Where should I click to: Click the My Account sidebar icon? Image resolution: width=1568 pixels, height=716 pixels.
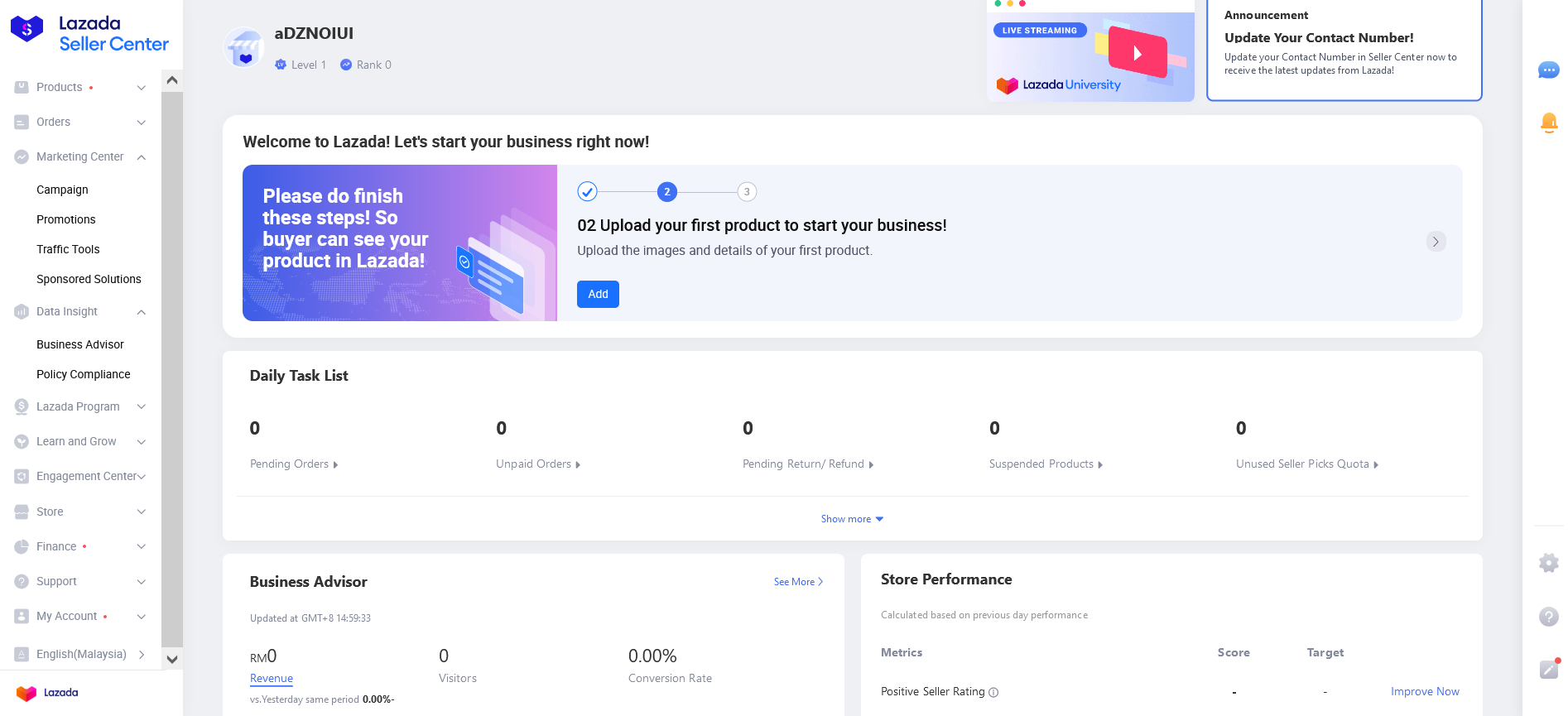(x=22, y=616)
